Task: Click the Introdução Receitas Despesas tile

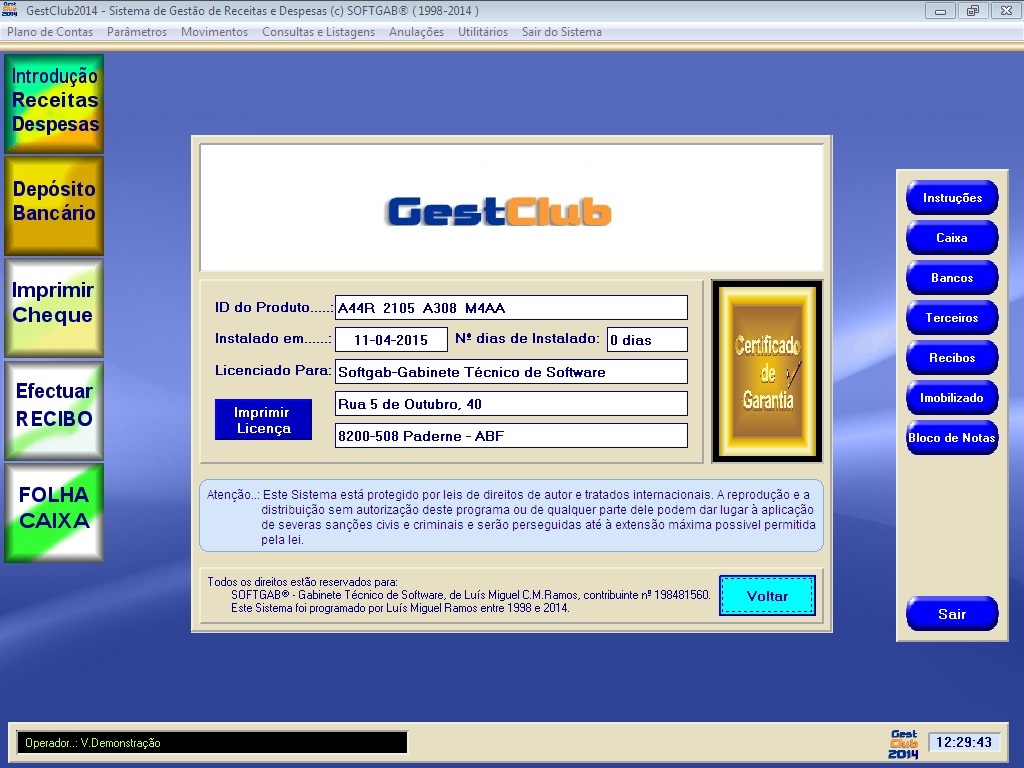Action: pos(54,103)
